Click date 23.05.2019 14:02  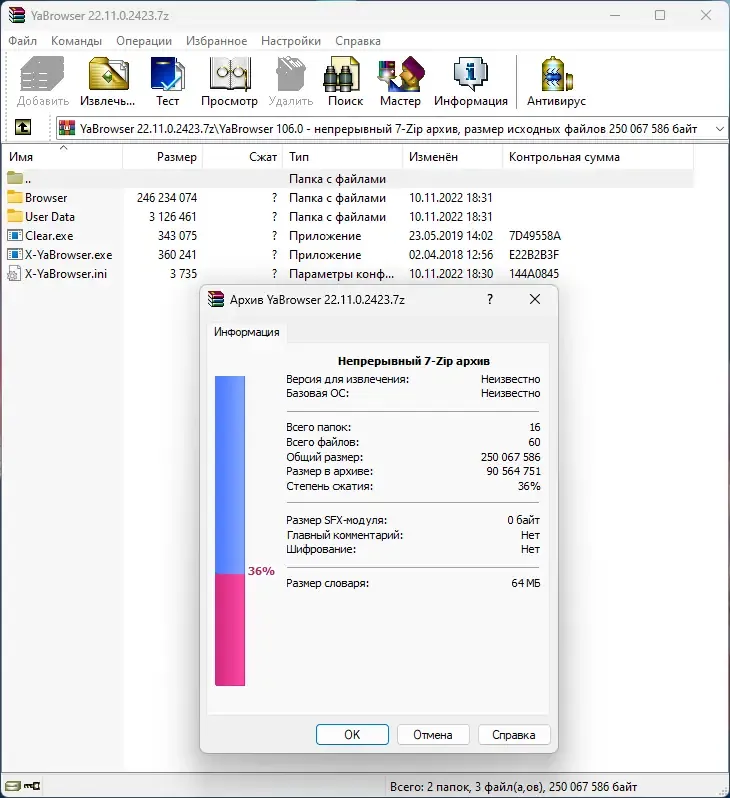pyautogui.click(x=451, y=236)
